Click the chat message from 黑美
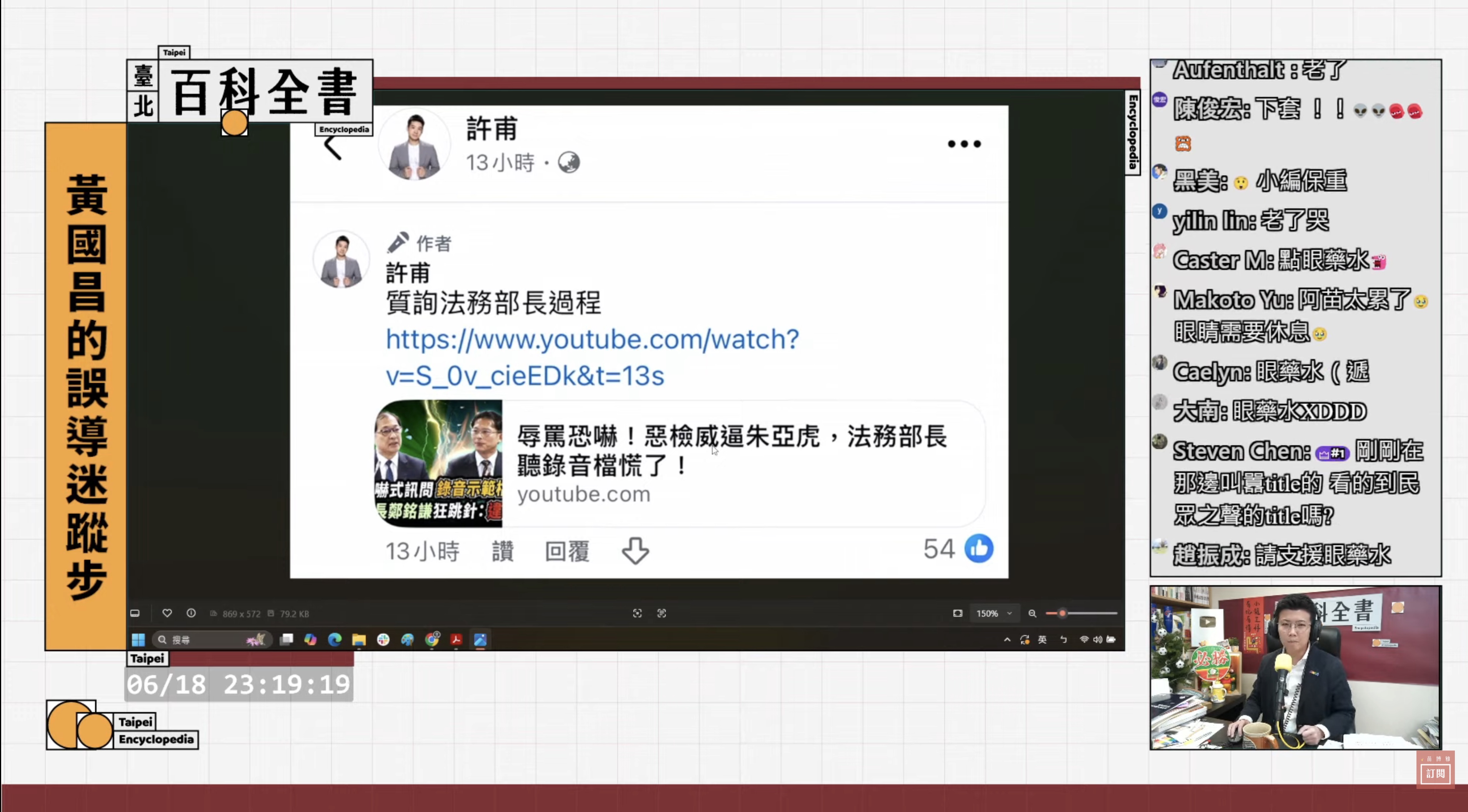The width and height of the screenshot is (1468, 812). coord(1250,181)
